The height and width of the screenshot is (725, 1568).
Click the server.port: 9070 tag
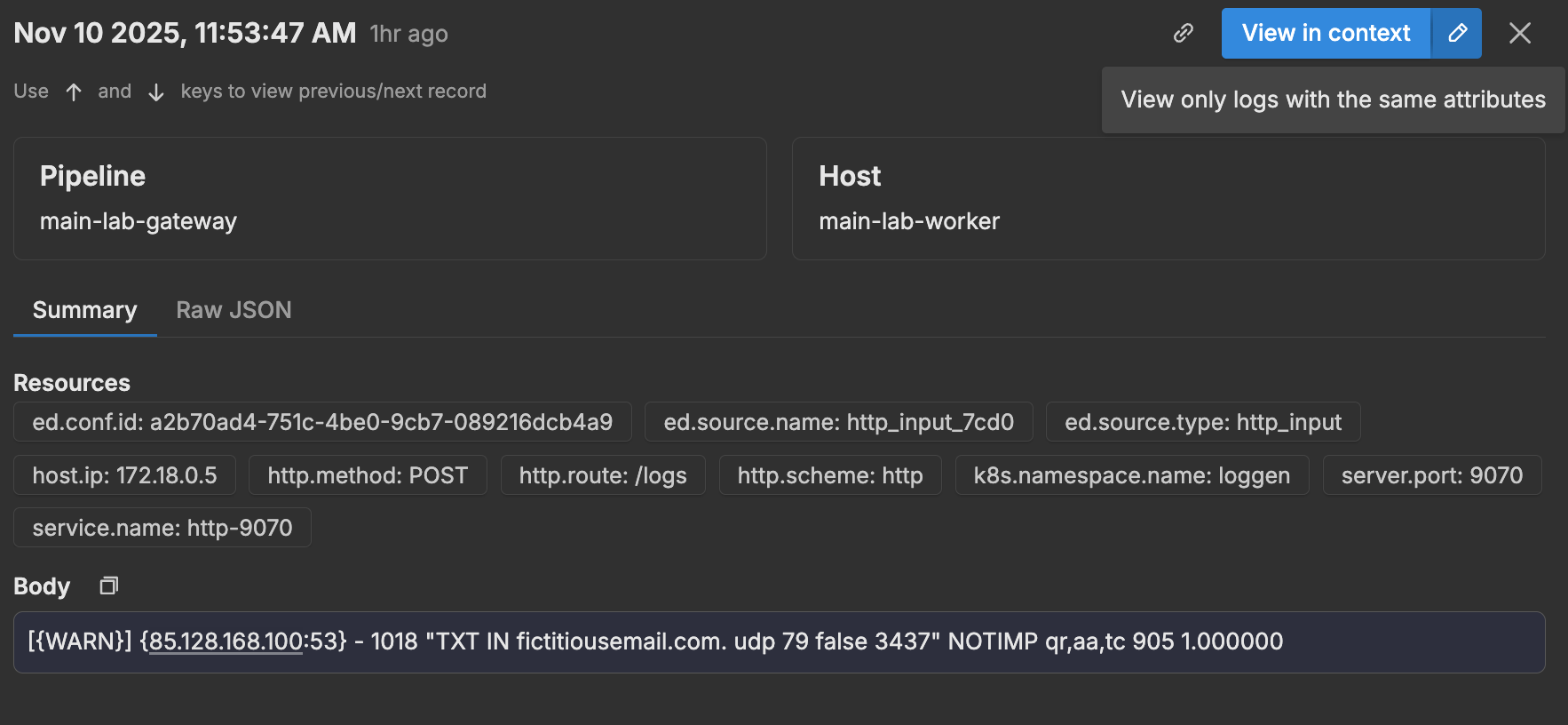click(1432, 475)
